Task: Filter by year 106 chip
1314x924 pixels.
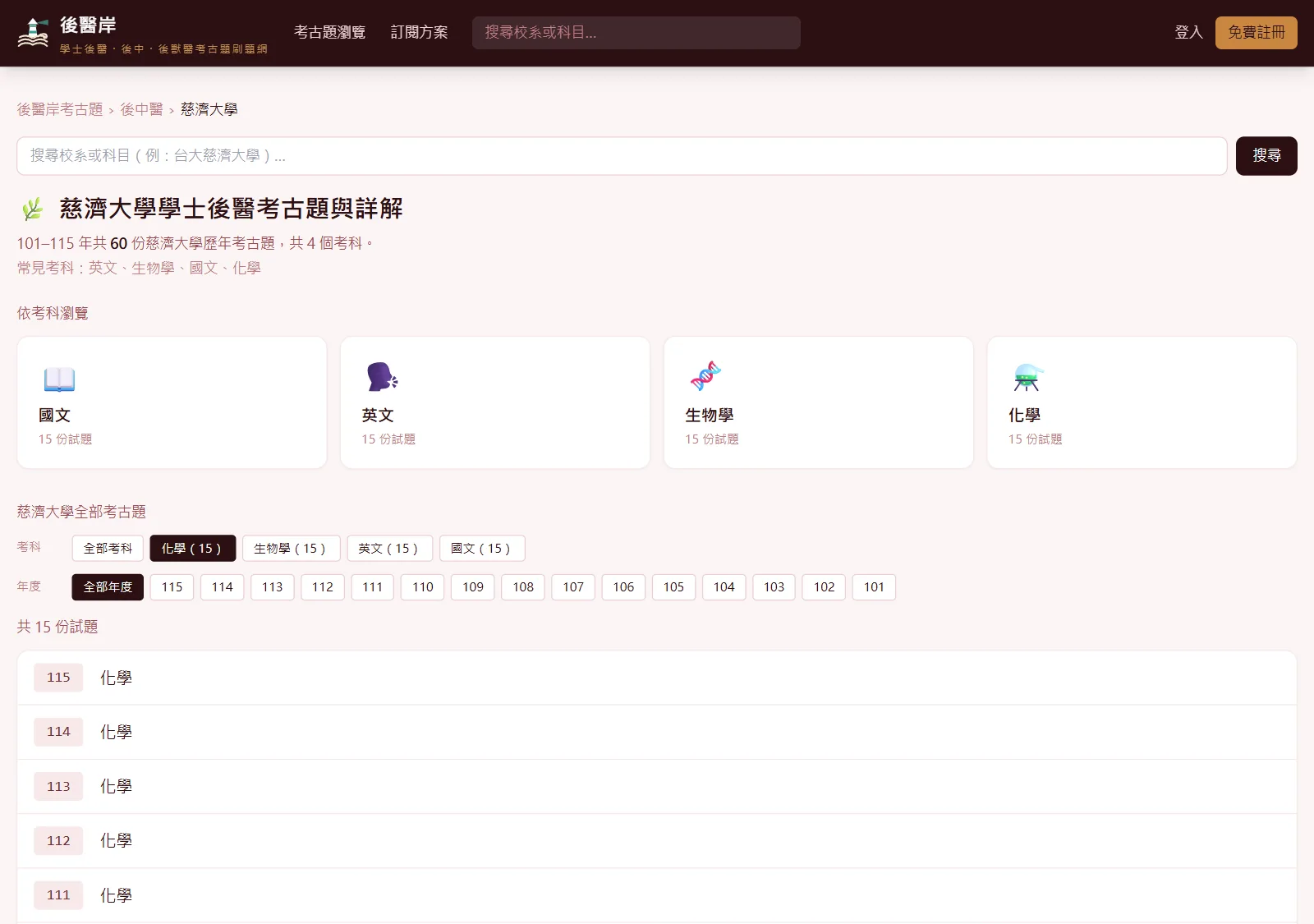Action: point(623,587)
